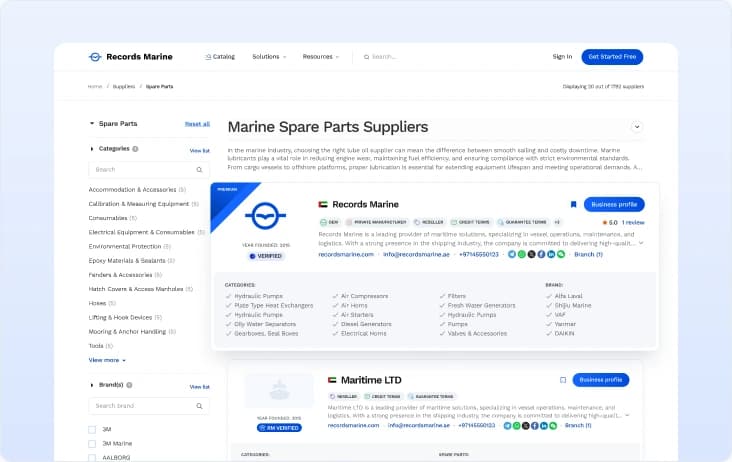The image size is (732, 462).
Task: Open Records Marine's X (Twitter) icon
Action: (531, 254)
